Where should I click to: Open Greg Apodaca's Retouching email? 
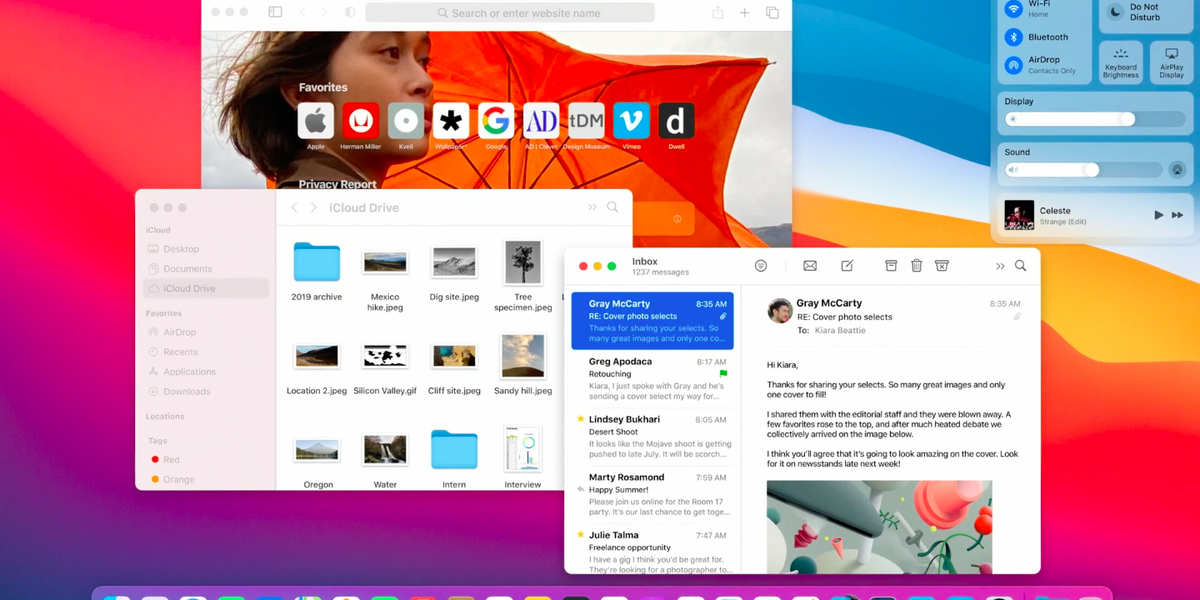pyautogui.click(x=652, y=379)
